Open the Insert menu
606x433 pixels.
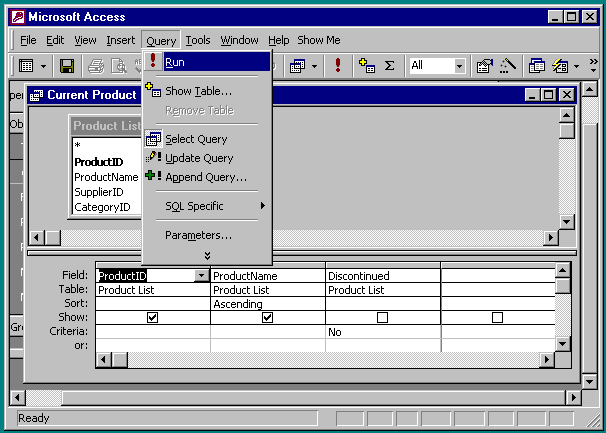tap(121, 40)
